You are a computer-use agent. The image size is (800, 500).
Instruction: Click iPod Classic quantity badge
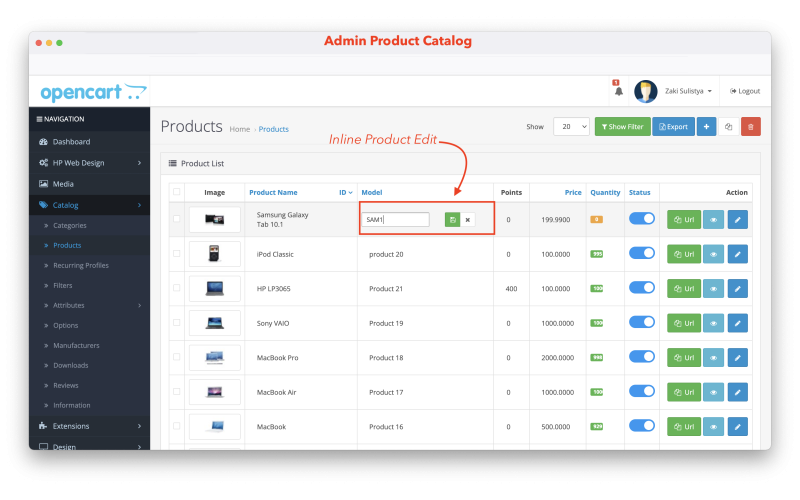(x=596, y=254)
